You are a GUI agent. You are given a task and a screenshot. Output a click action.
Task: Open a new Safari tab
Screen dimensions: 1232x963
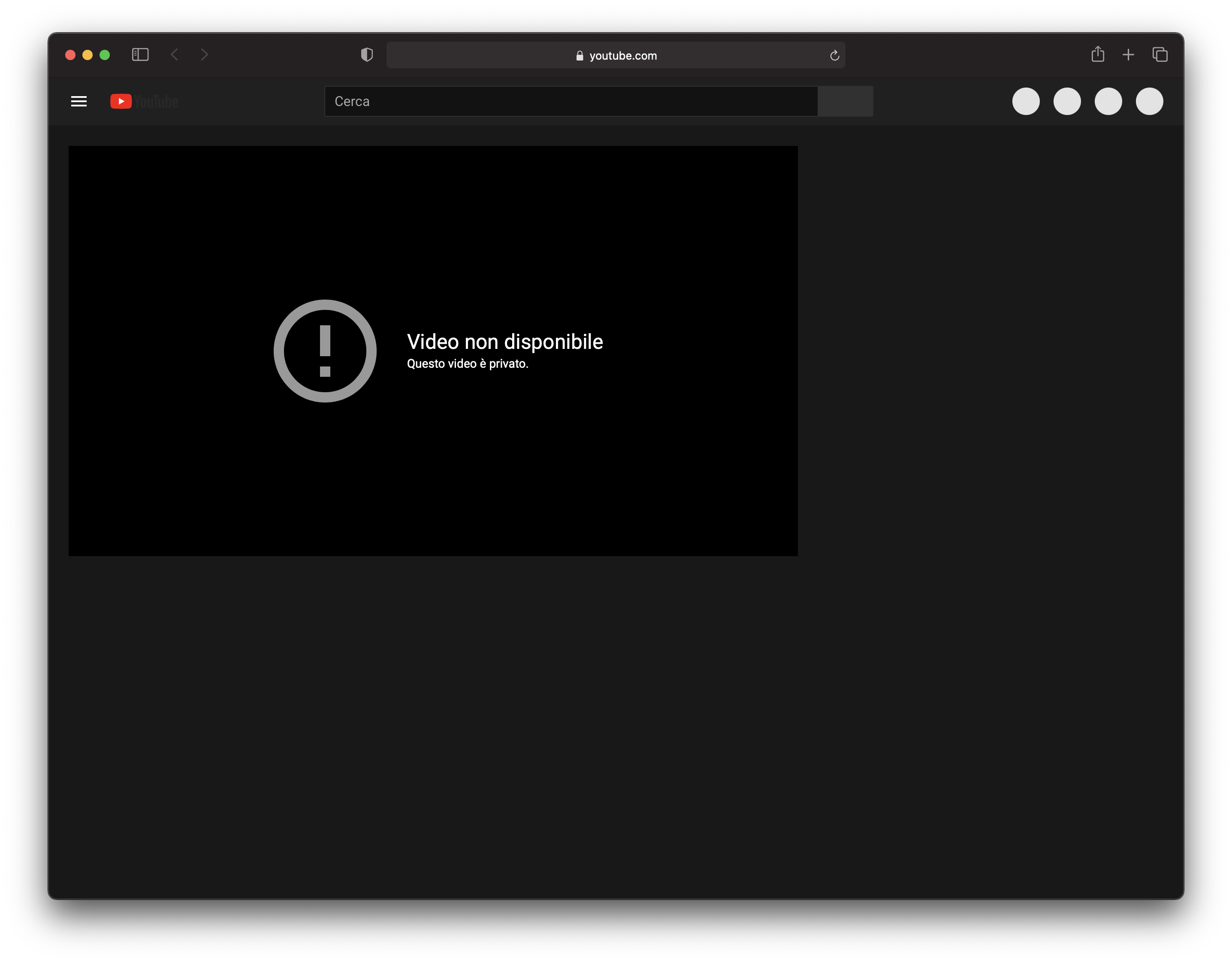1128,55
